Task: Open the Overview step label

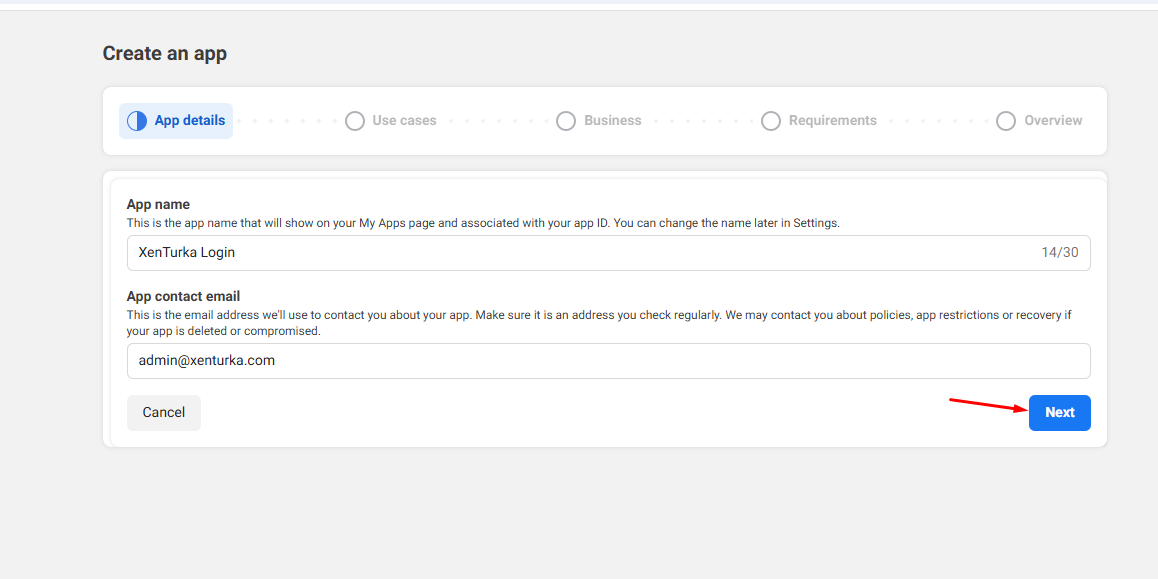Action: click(x=1053, y=120)
